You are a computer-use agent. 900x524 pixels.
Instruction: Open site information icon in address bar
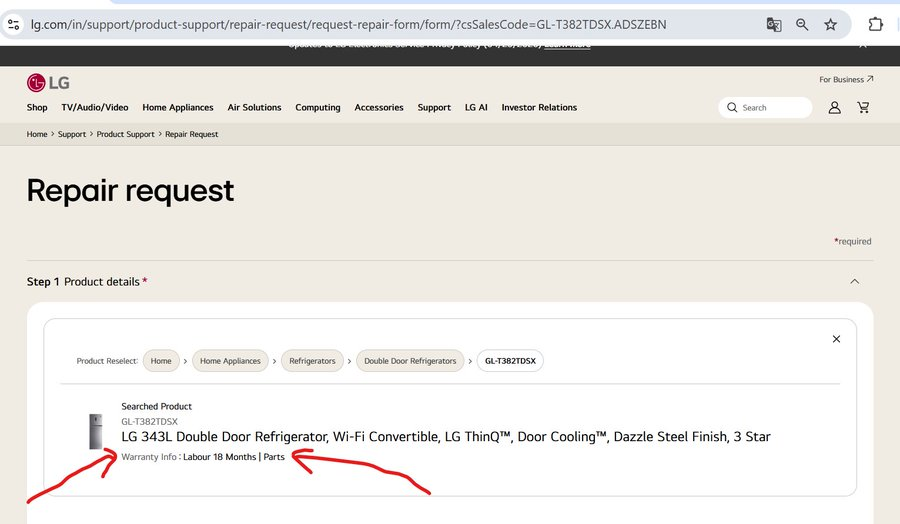click(13, 25)
